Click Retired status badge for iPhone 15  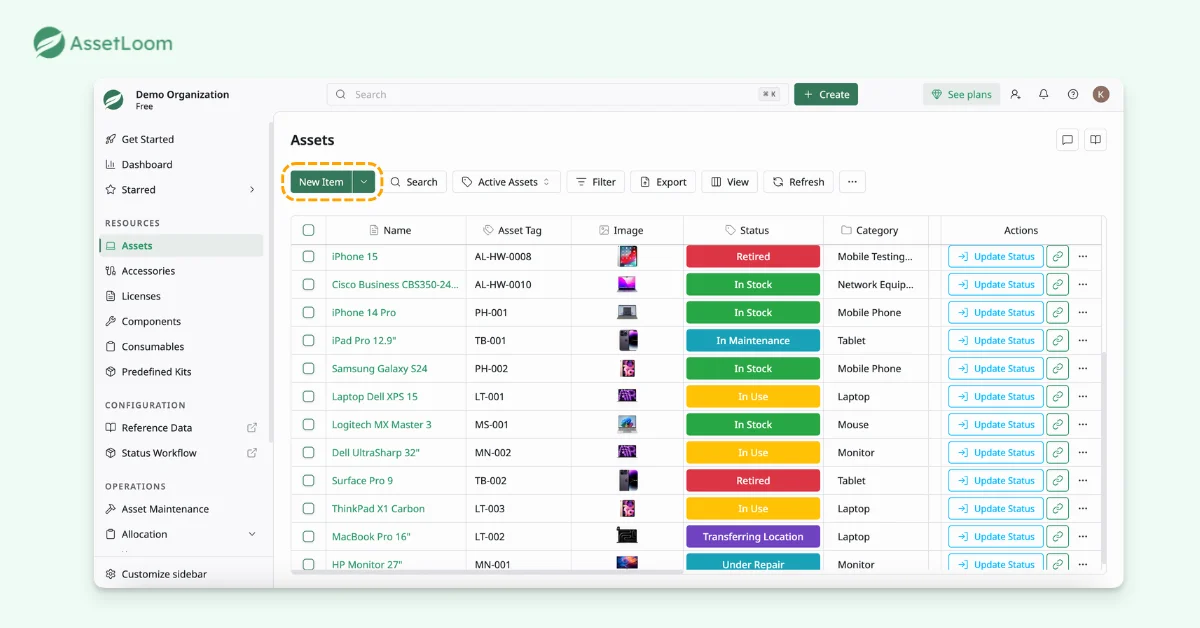point(753,257)
